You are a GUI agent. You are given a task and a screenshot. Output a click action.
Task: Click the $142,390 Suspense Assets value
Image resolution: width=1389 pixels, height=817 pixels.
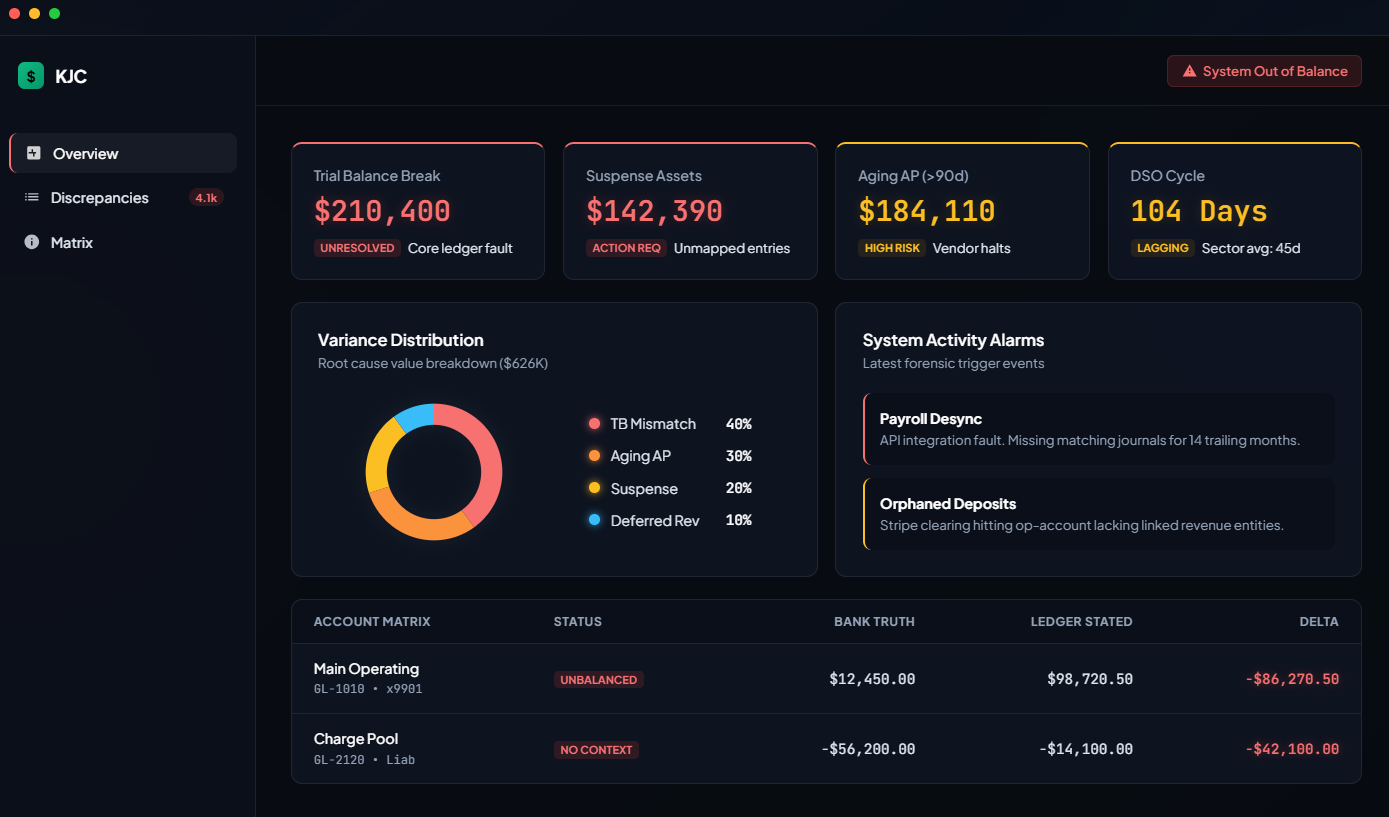654,211
